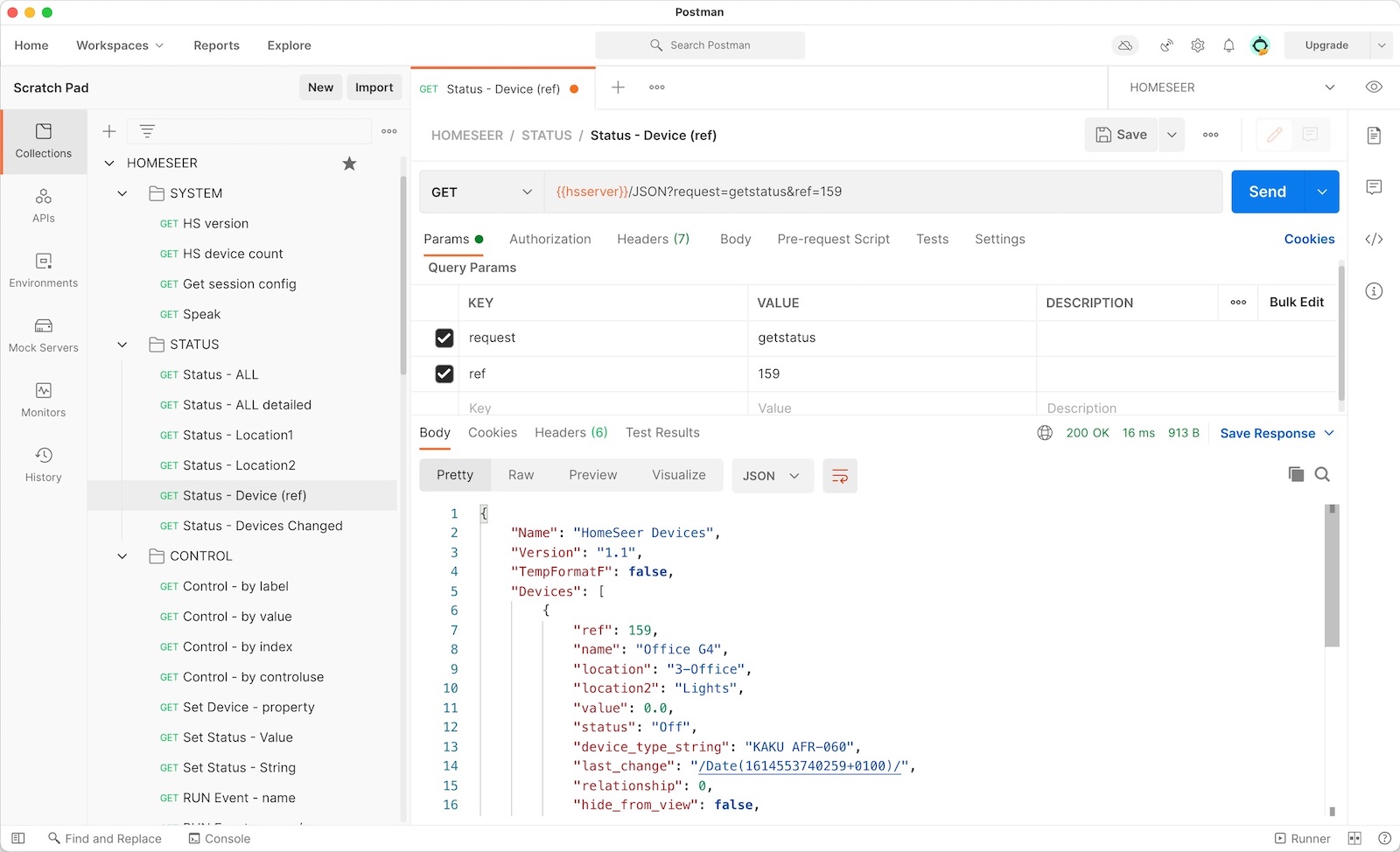1400x852 pixels.
Task: Open the GET method dropdown
Action: [481, 192]
